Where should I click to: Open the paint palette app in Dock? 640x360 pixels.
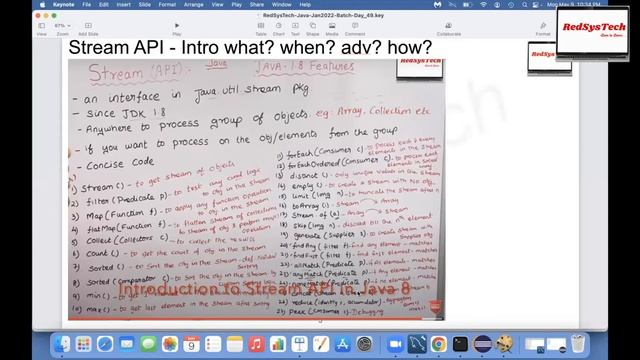tap(504, 344)
